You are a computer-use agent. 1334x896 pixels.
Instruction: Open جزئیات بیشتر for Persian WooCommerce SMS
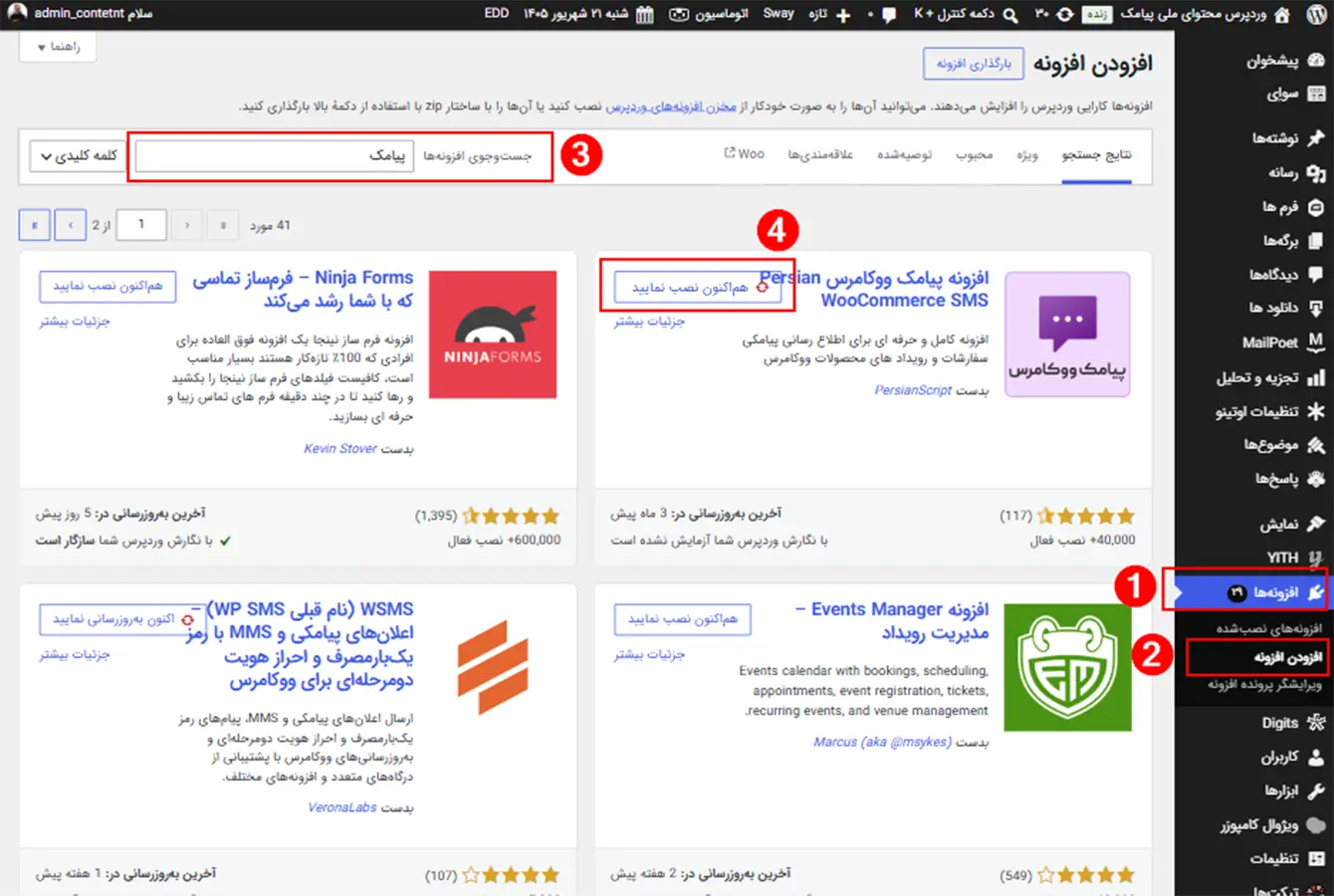click(x=649, y=322)
